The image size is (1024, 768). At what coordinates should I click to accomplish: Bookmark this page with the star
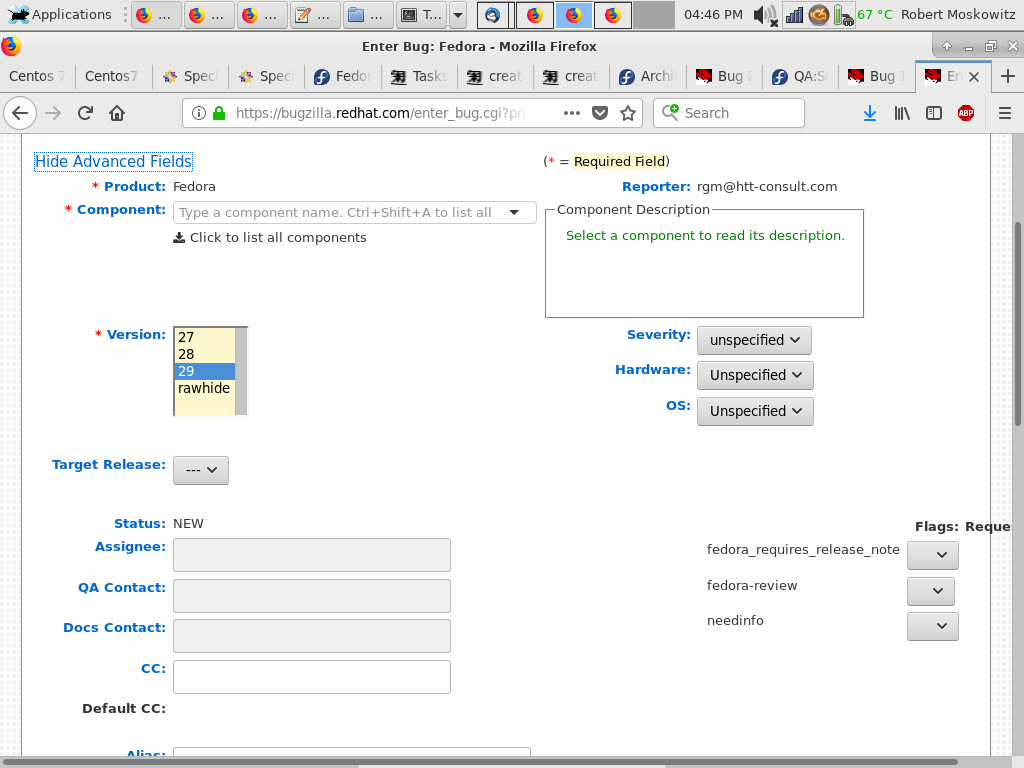point(628,113)
